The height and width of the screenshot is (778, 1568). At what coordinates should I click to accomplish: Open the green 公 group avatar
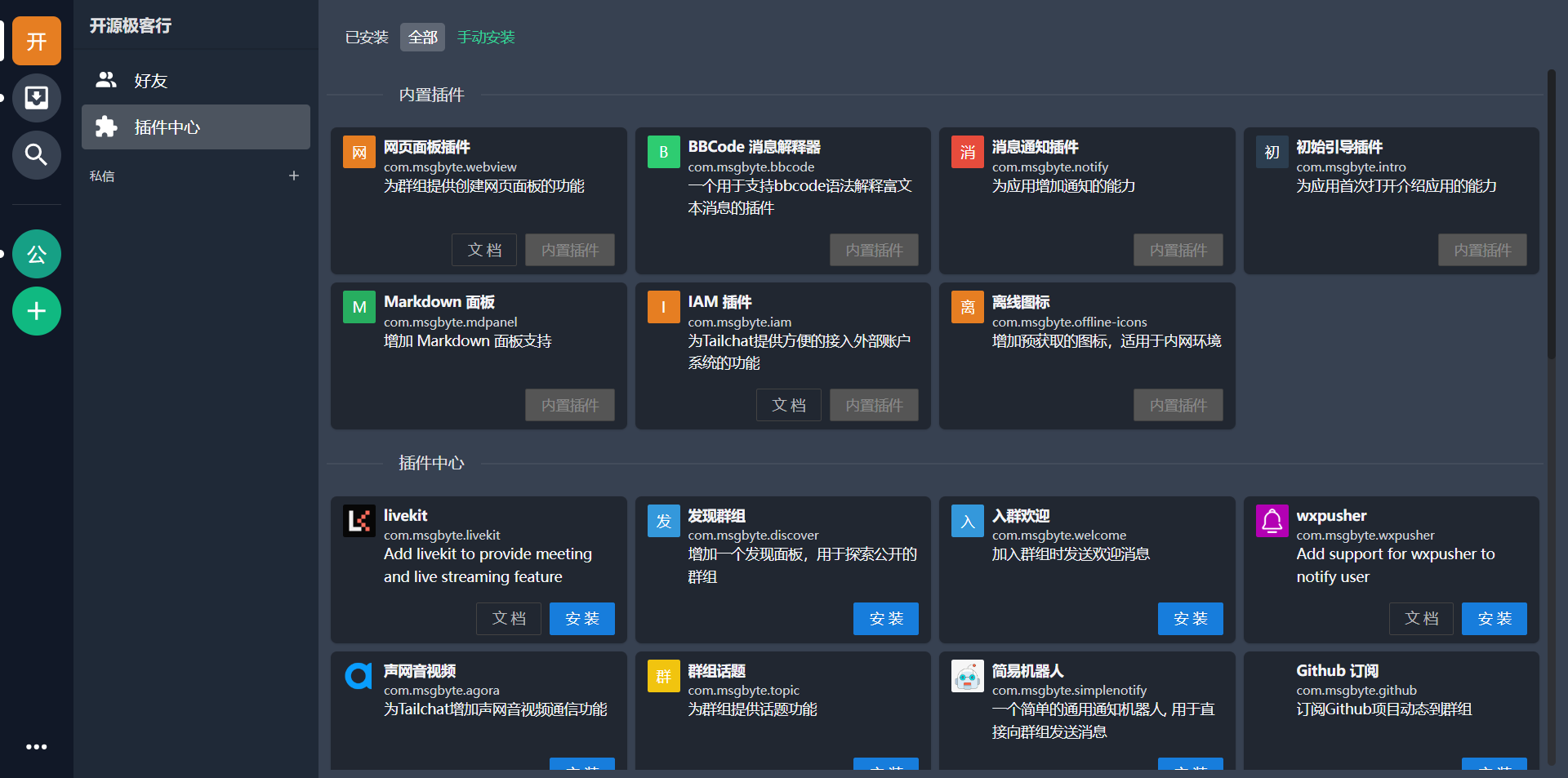pyautogui.click(x=37, y=254)
